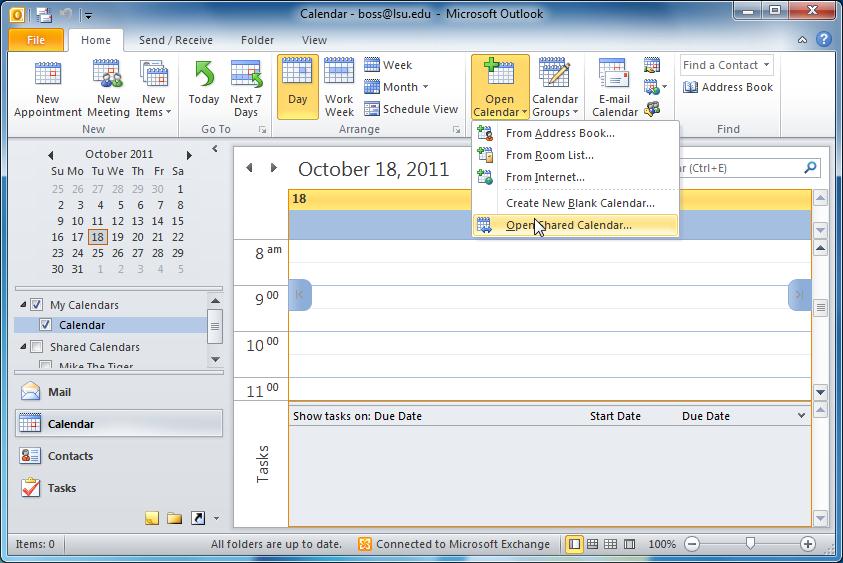Screen dimensions: 843x563
Task: Go to next month in date navigator
Action: click(x=189, y=155)
